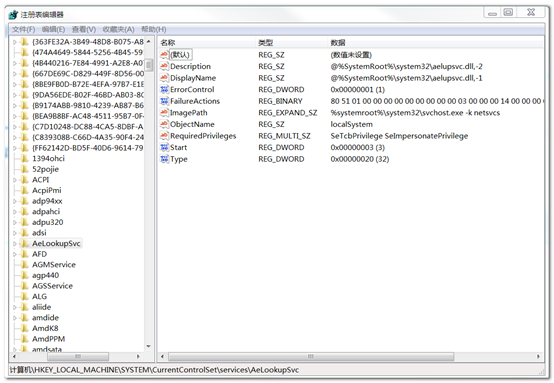554x383 pixels.
Task: Expand the AFD key arrow
Action: [x=15, y=254]
